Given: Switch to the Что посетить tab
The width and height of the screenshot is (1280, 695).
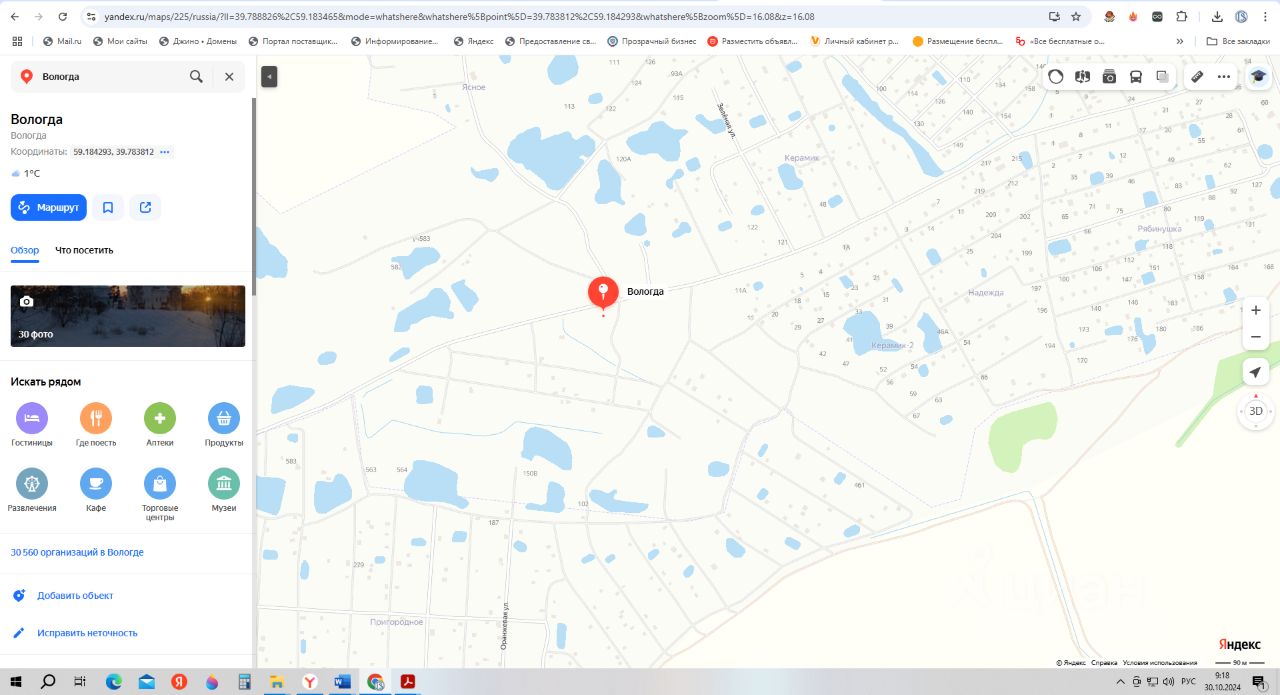Looking at the screenshot, I should [84, 250].
